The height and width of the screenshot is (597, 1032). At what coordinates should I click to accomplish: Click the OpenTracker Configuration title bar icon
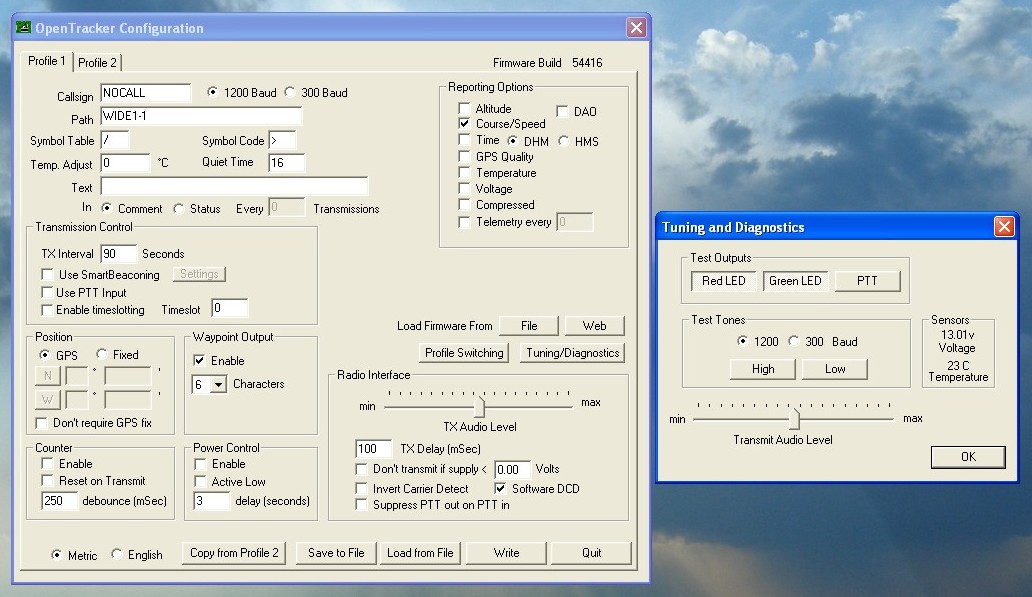point(24,28)
